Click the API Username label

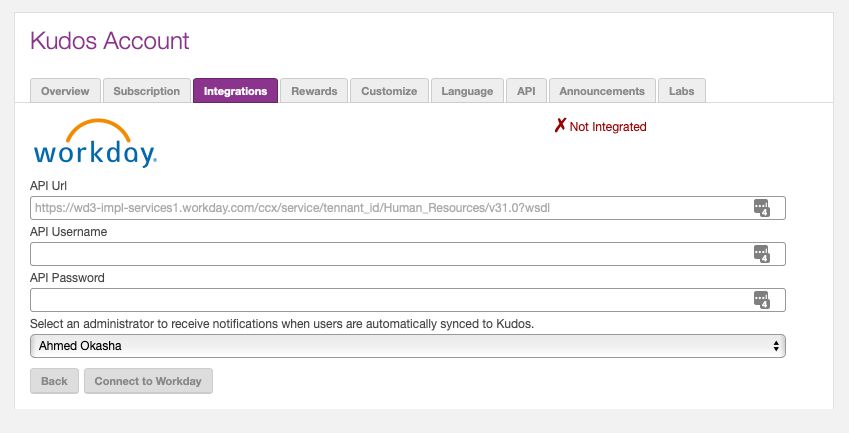69,232
